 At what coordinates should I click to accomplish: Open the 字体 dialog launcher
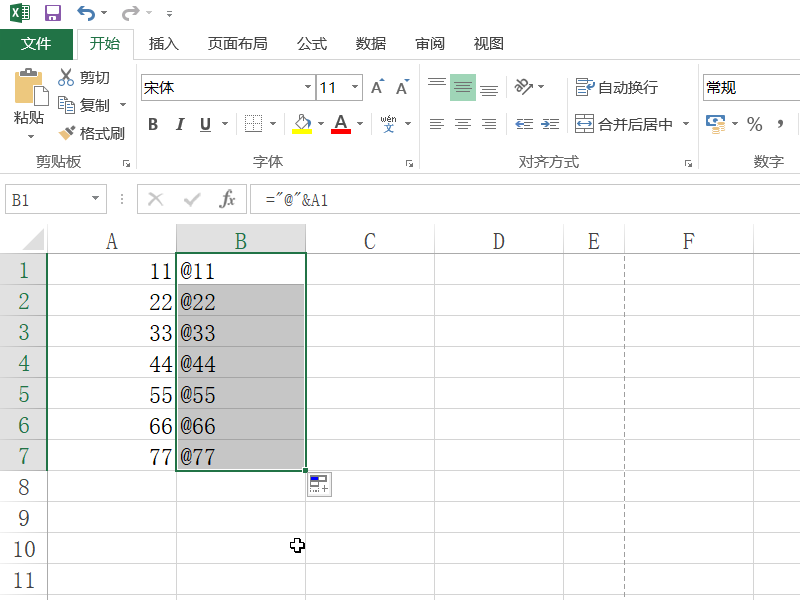409,163
